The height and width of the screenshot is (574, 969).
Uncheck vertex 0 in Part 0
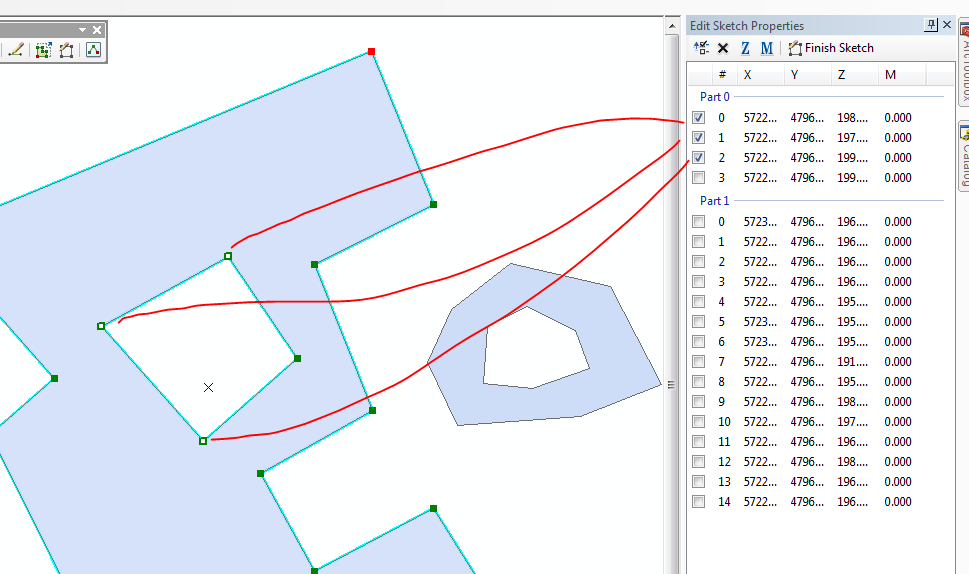coord(698,117)
